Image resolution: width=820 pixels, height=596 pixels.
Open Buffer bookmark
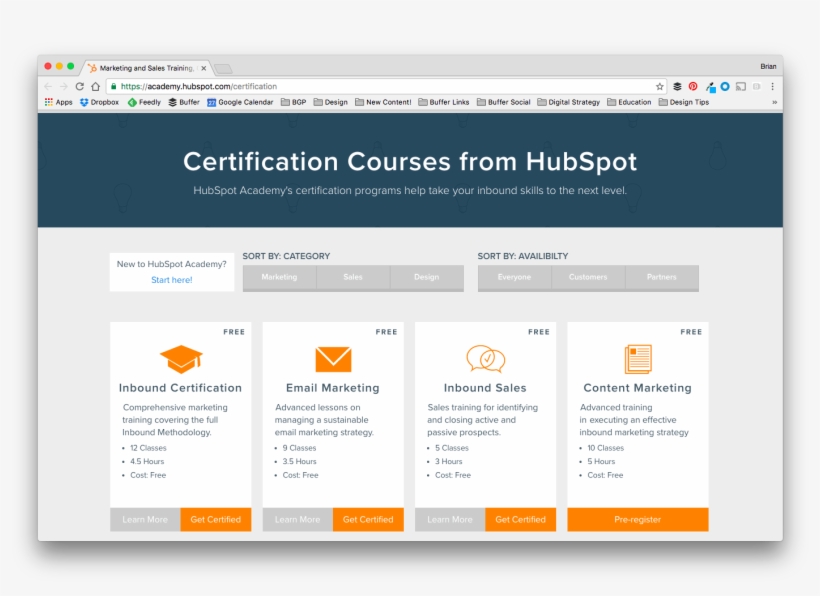pyautogui.click(x=184, y=102)
